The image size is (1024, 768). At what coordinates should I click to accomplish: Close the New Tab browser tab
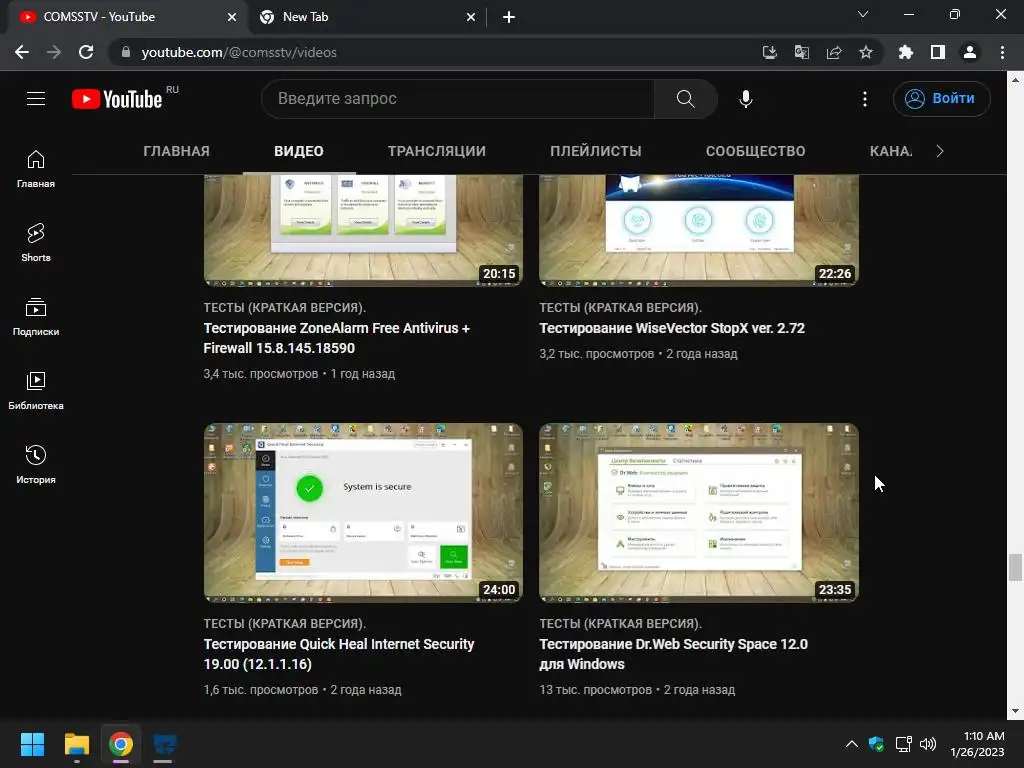point(471,17)
